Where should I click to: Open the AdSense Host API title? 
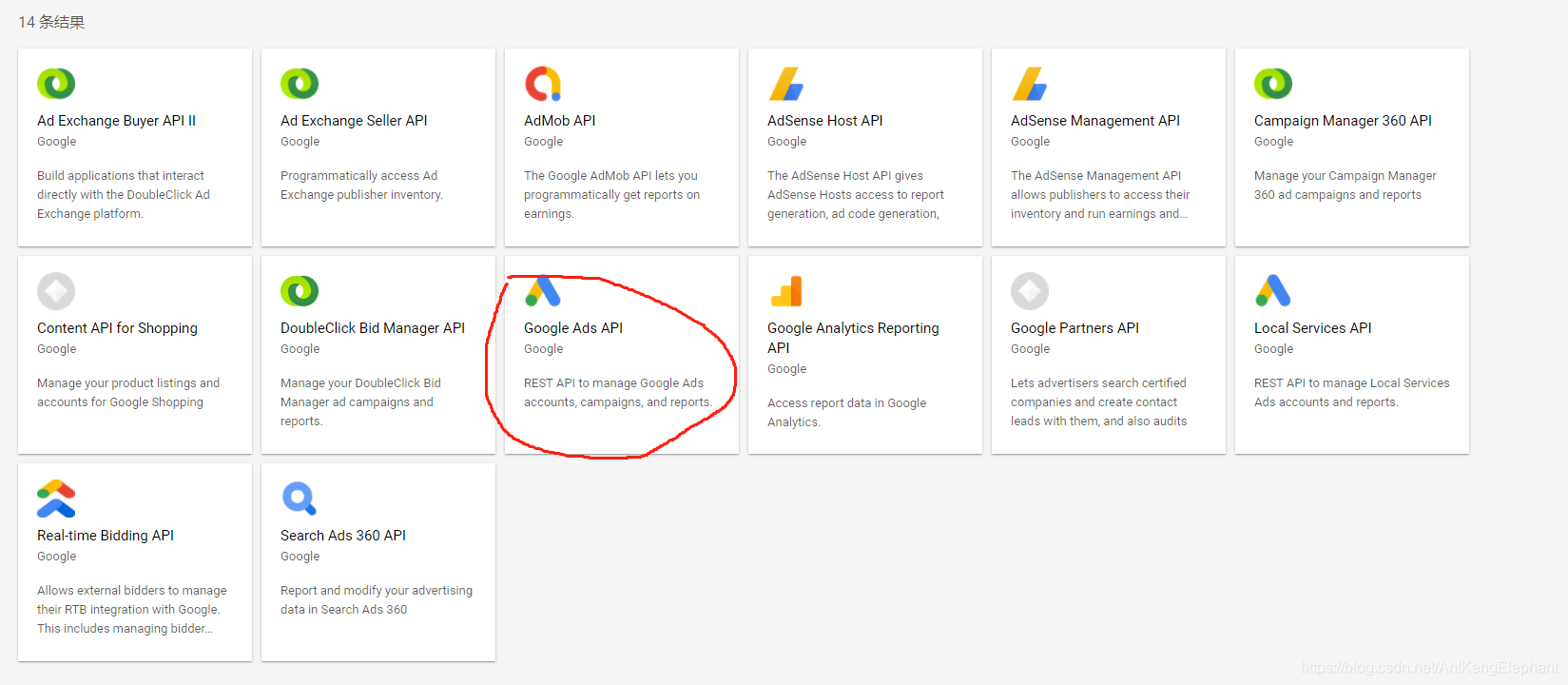pyautogui.click(x=825, y=121)
